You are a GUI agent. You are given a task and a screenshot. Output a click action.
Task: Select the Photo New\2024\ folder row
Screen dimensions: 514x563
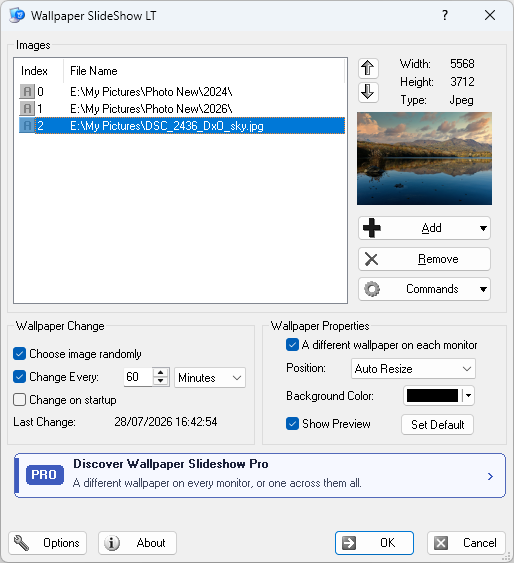[182, 92]
